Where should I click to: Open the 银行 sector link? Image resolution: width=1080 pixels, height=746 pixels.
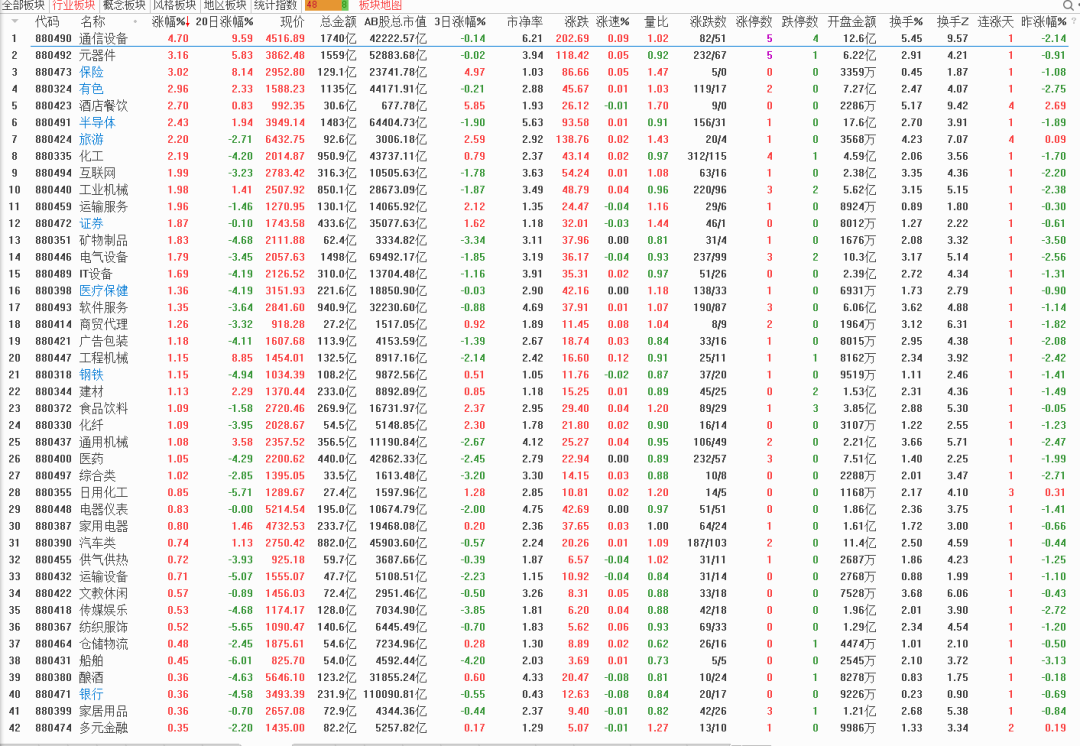pos(92,694)
